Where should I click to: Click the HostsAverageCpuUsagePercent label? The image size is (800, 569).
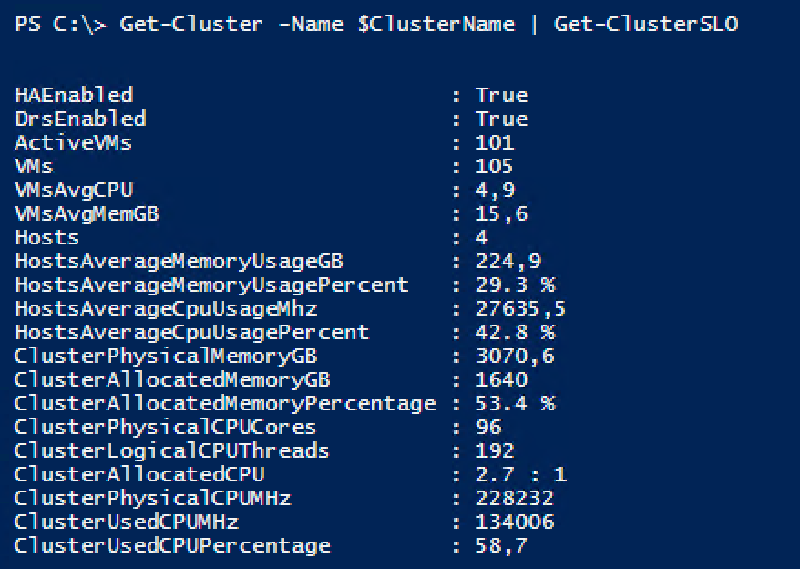click(192, 332)
